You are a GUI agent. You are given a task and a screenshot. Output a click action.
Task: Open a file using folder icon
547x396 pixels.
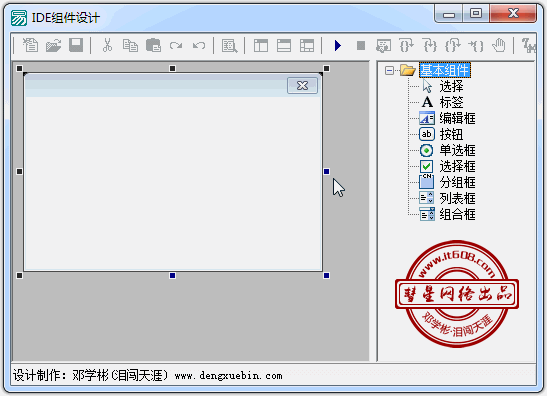[x=53, y=45]
